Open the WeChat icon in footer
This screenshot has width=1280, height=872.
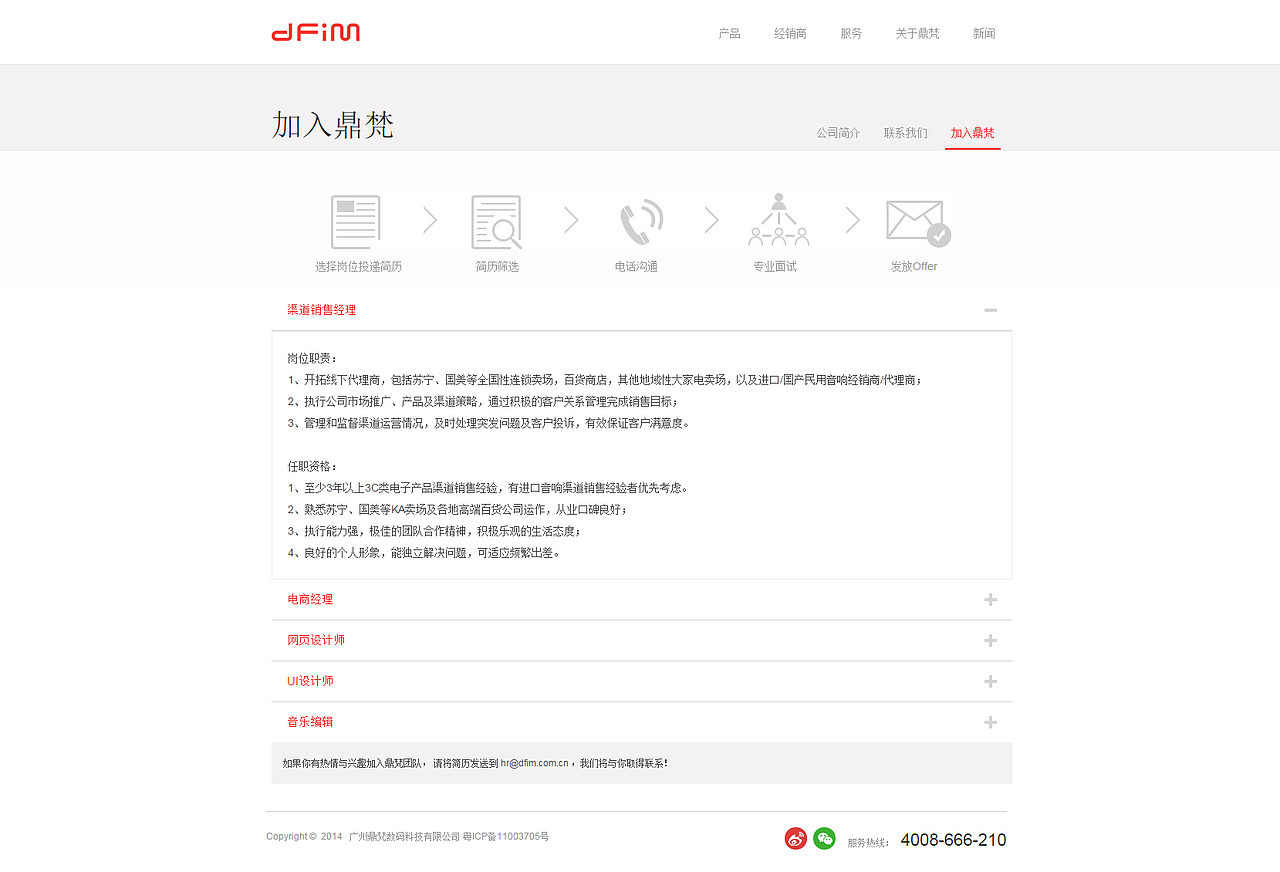(824, 839)
